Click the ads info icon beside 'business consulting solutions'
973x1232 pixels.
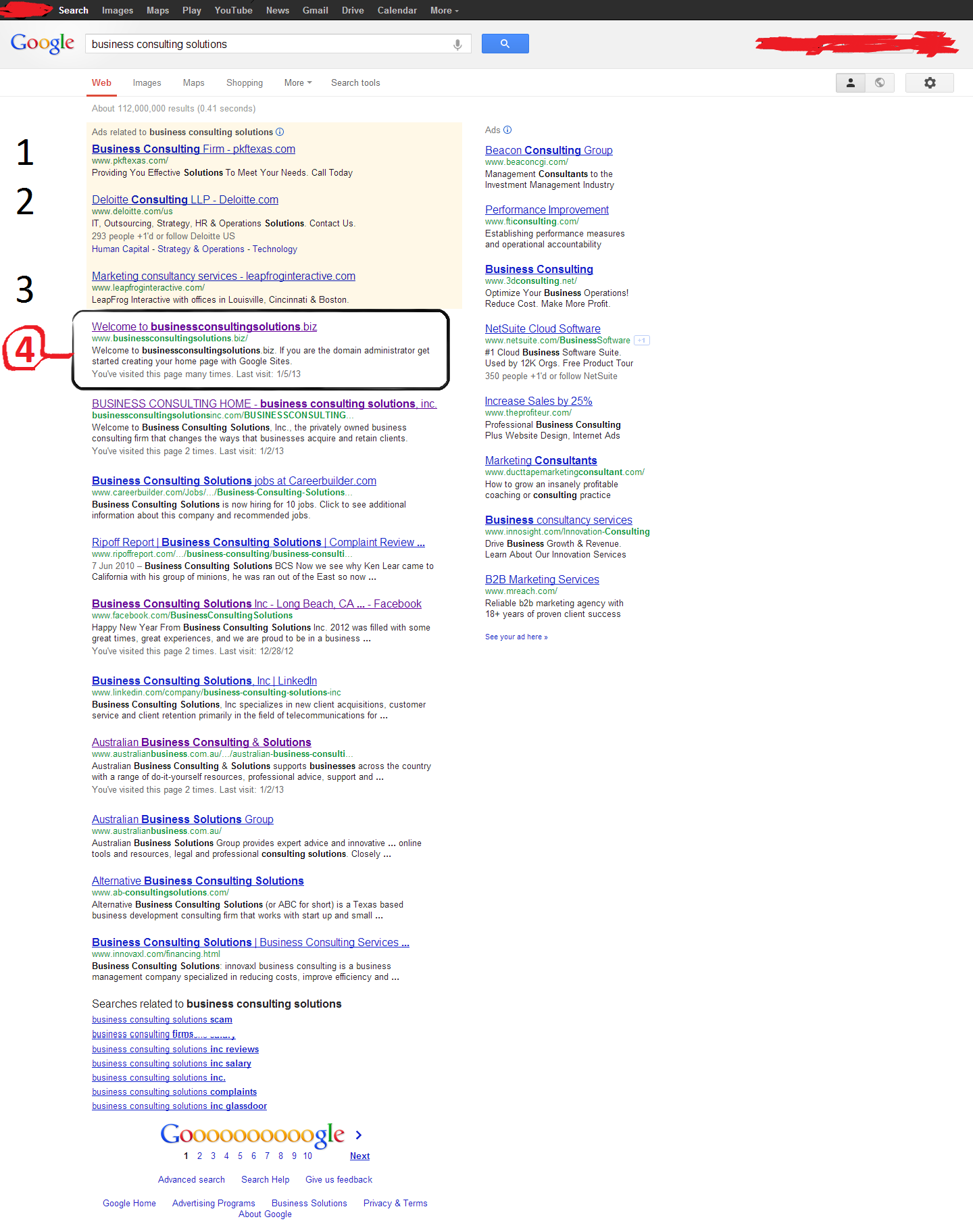tap(280, 132)
